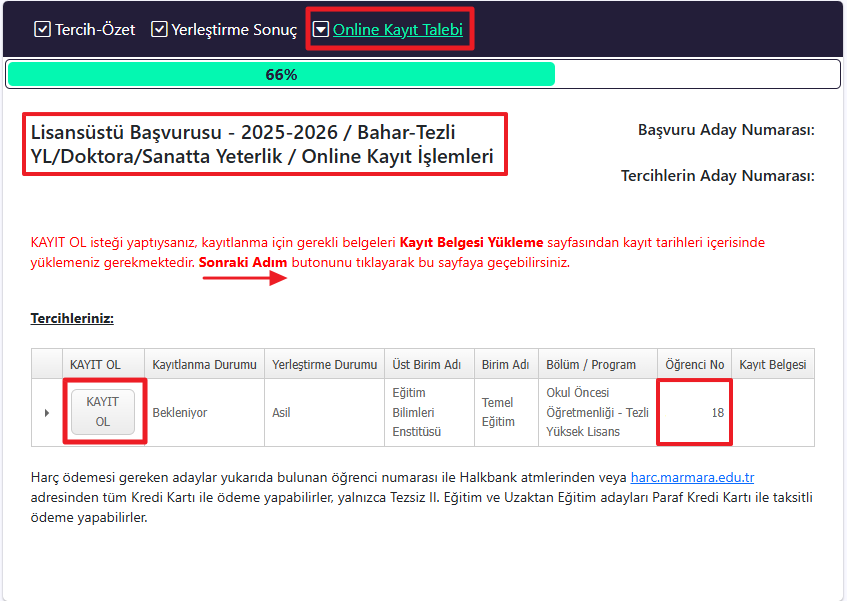Screen dimensions: 847x603
Task: Sort the table by Öğrenci No column
Action: pyautogui.click(x=694, y=364)
